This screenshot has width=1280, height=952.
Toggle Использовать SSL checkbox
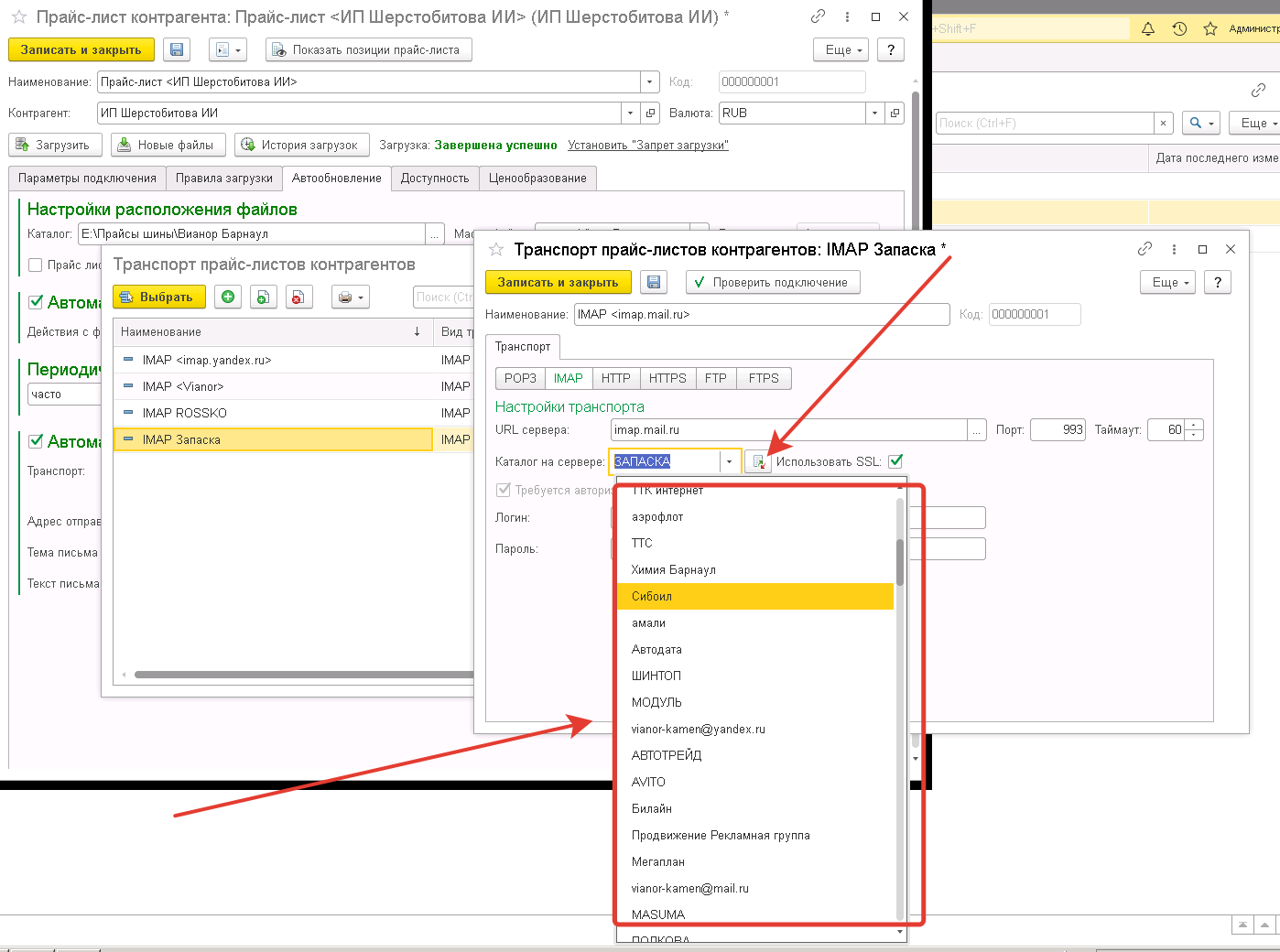(x=895, y=461)
